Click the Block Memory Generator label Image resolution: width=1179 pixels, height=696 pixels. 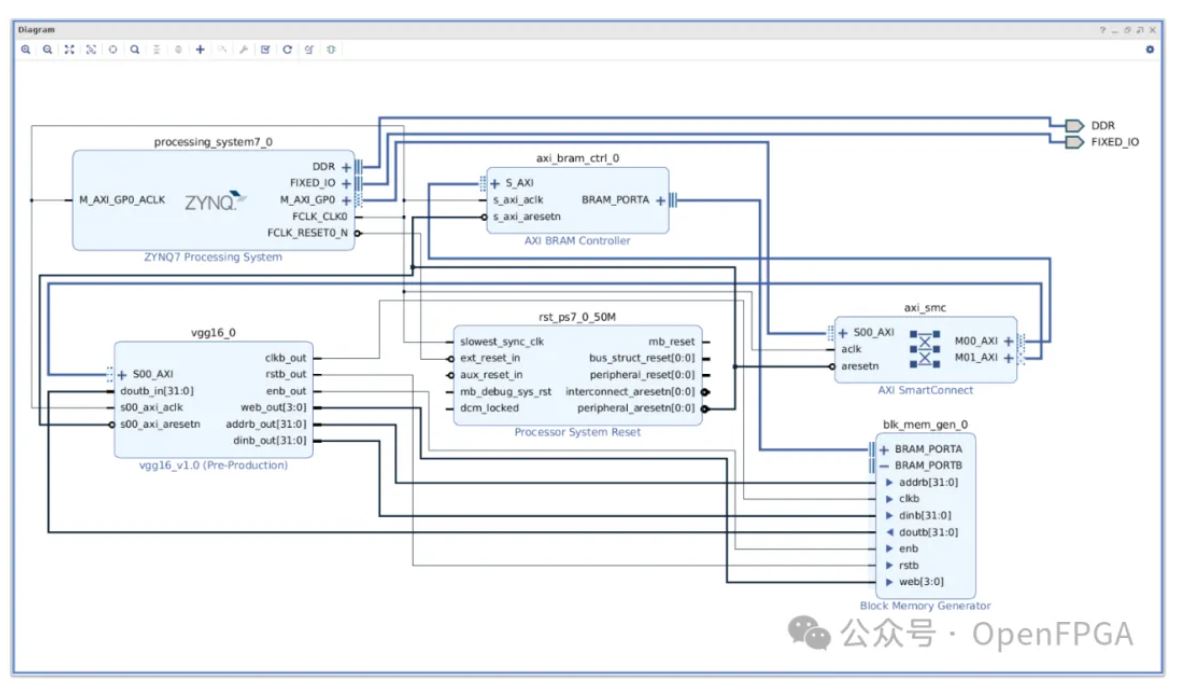(x=925, y=606)
